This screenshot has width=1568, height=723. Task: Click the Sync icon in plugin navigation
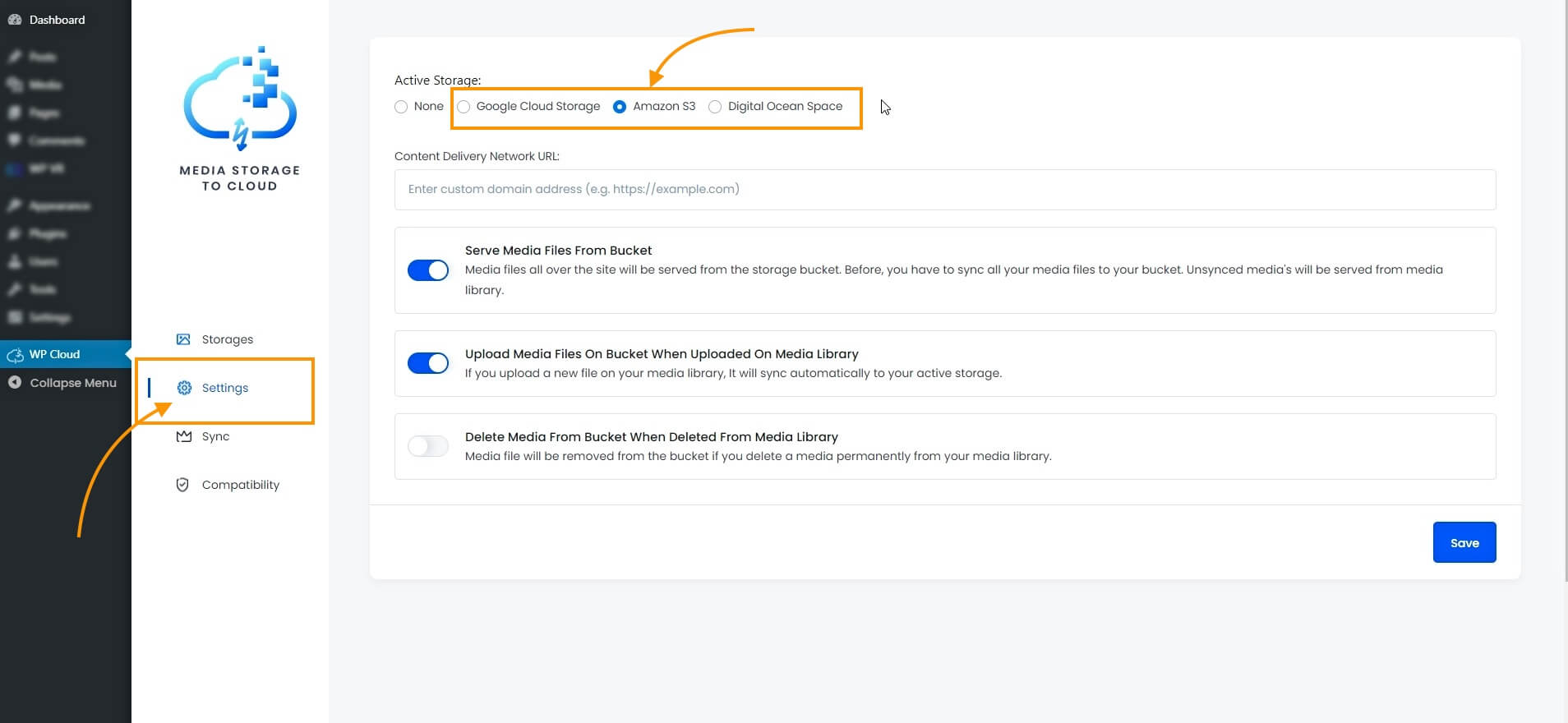click(183, 436)
